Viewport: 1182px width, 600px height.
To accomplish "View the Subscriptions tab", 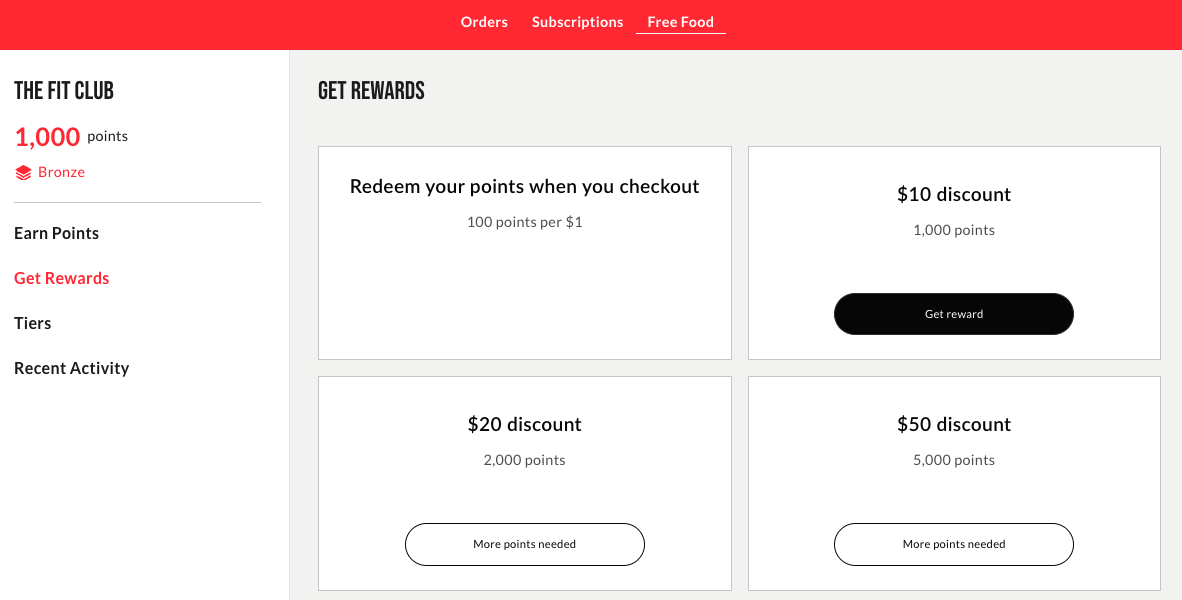I will pyautogui.click(x=577, y=21).
